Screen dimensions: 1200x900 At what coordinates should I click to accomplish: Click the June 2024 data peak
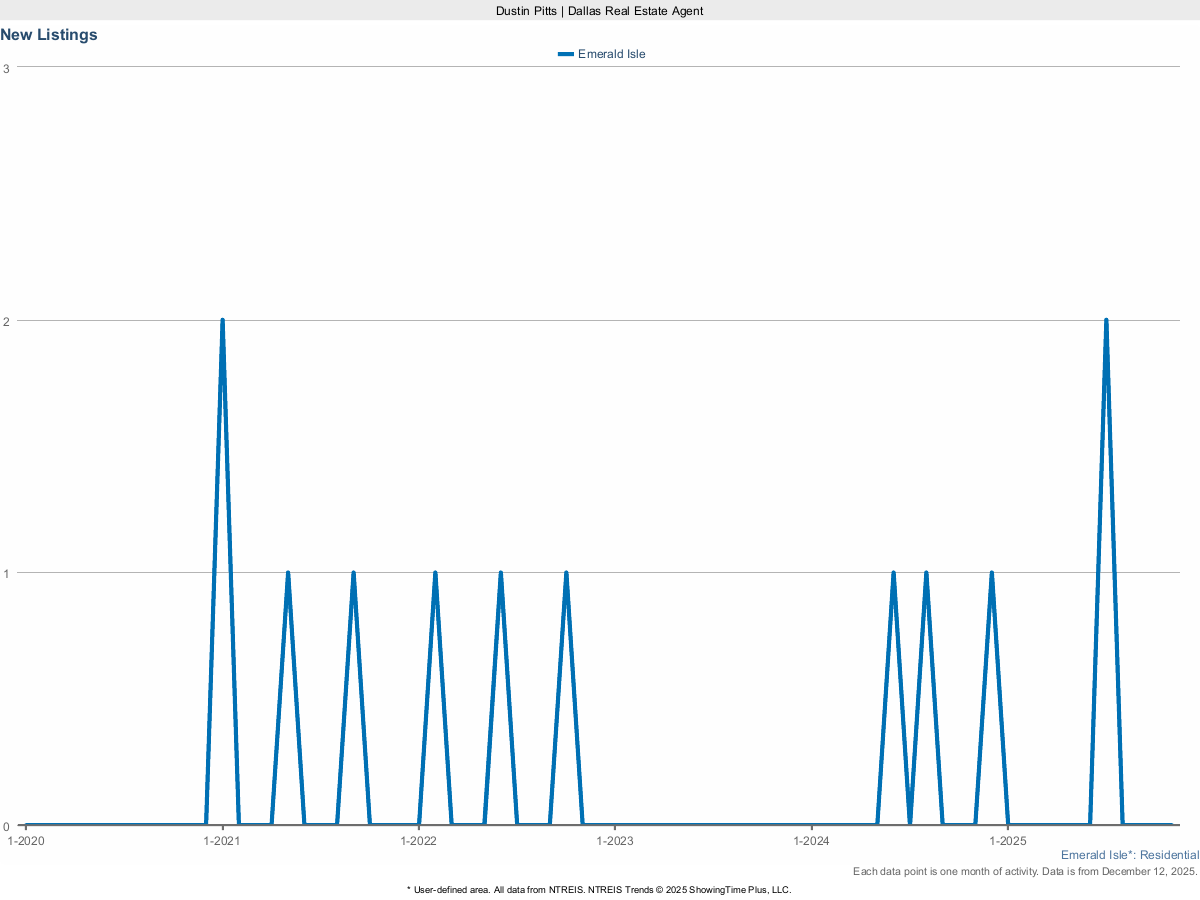tap(893, 573)
